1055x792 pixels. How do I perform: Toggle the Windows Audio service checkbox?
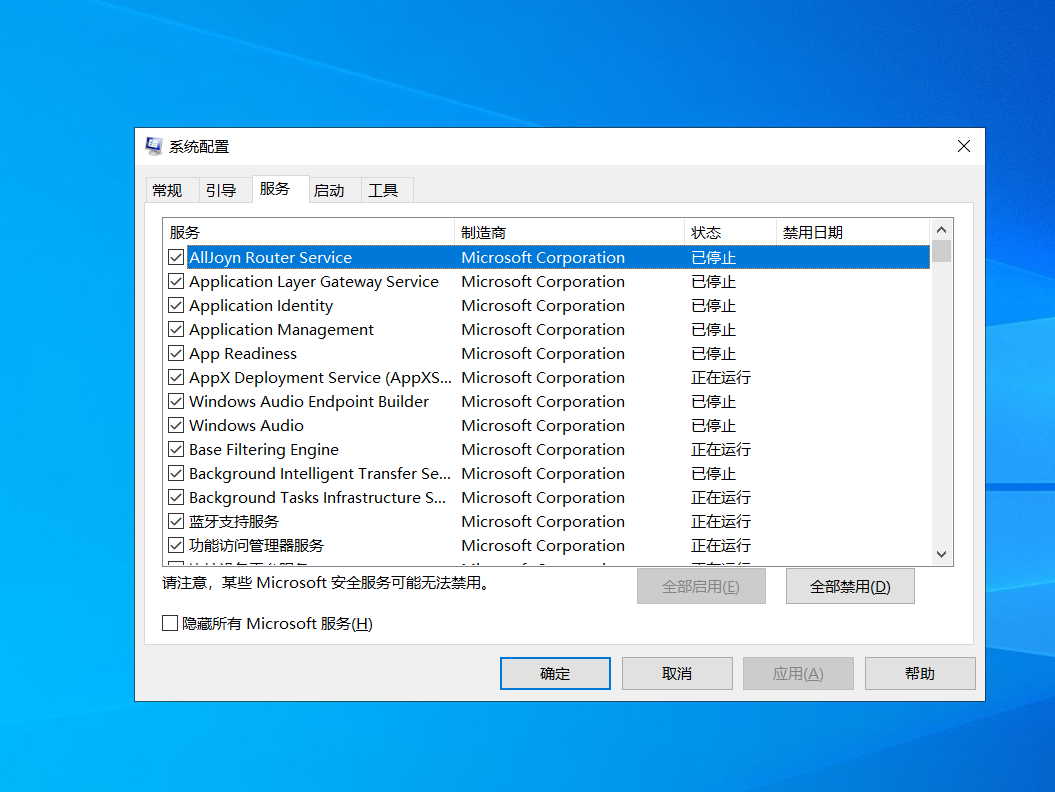[176, 425]
